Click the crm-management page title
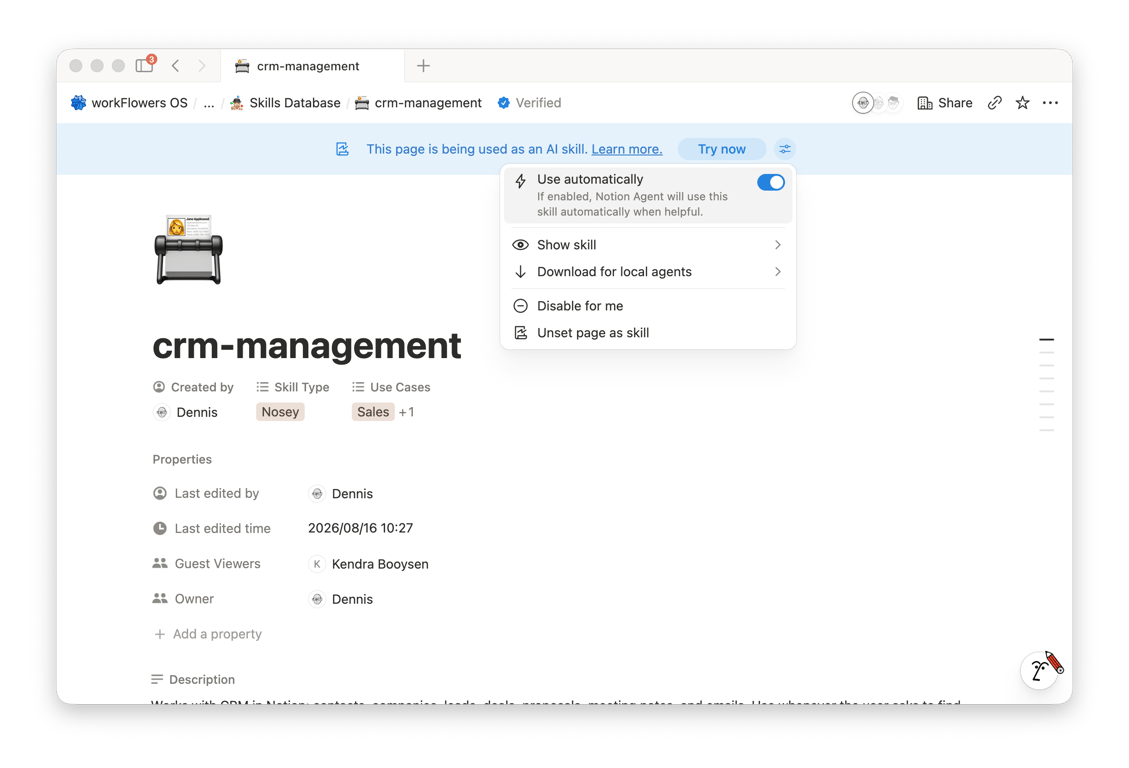 (307, 345)
